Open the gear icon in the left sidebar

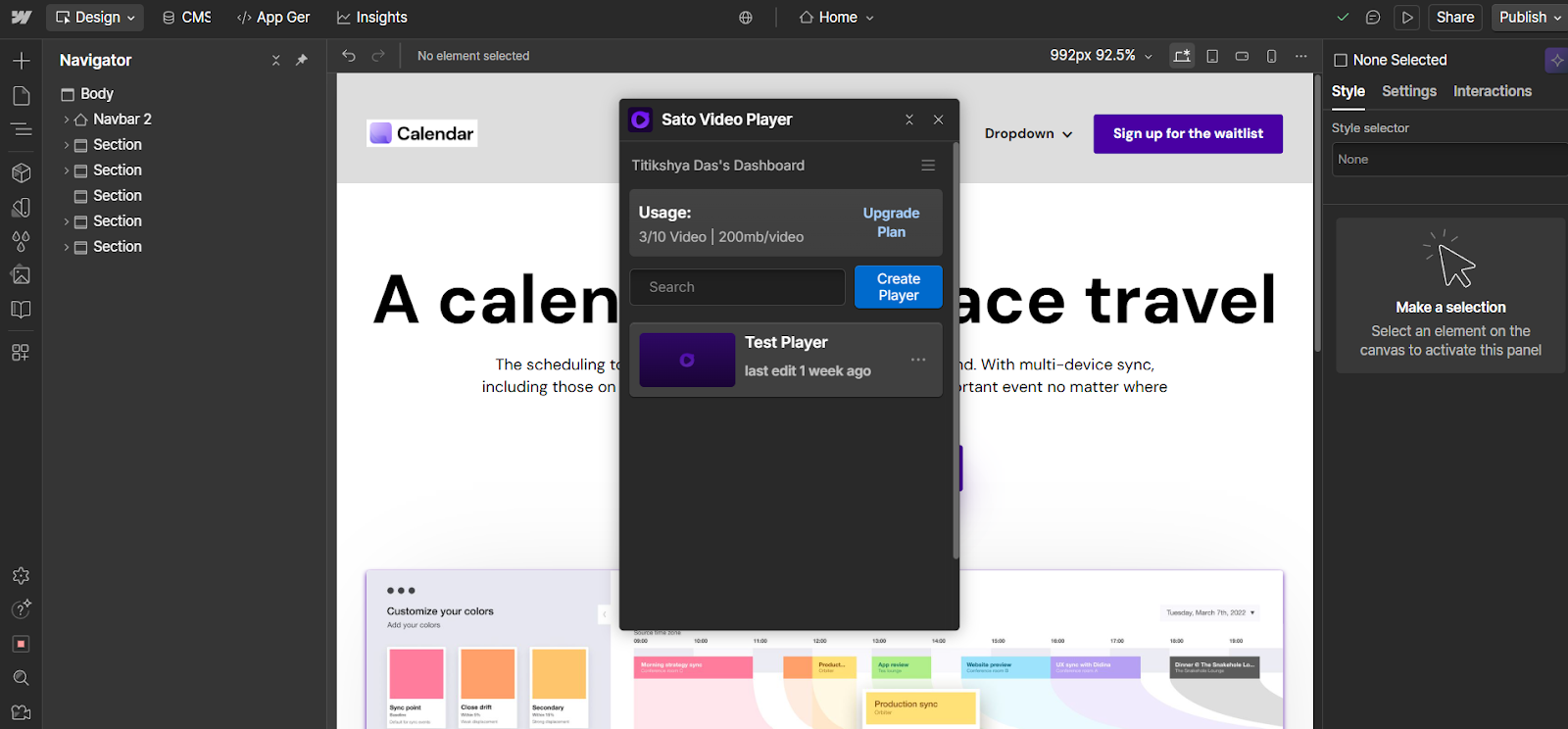21,576
